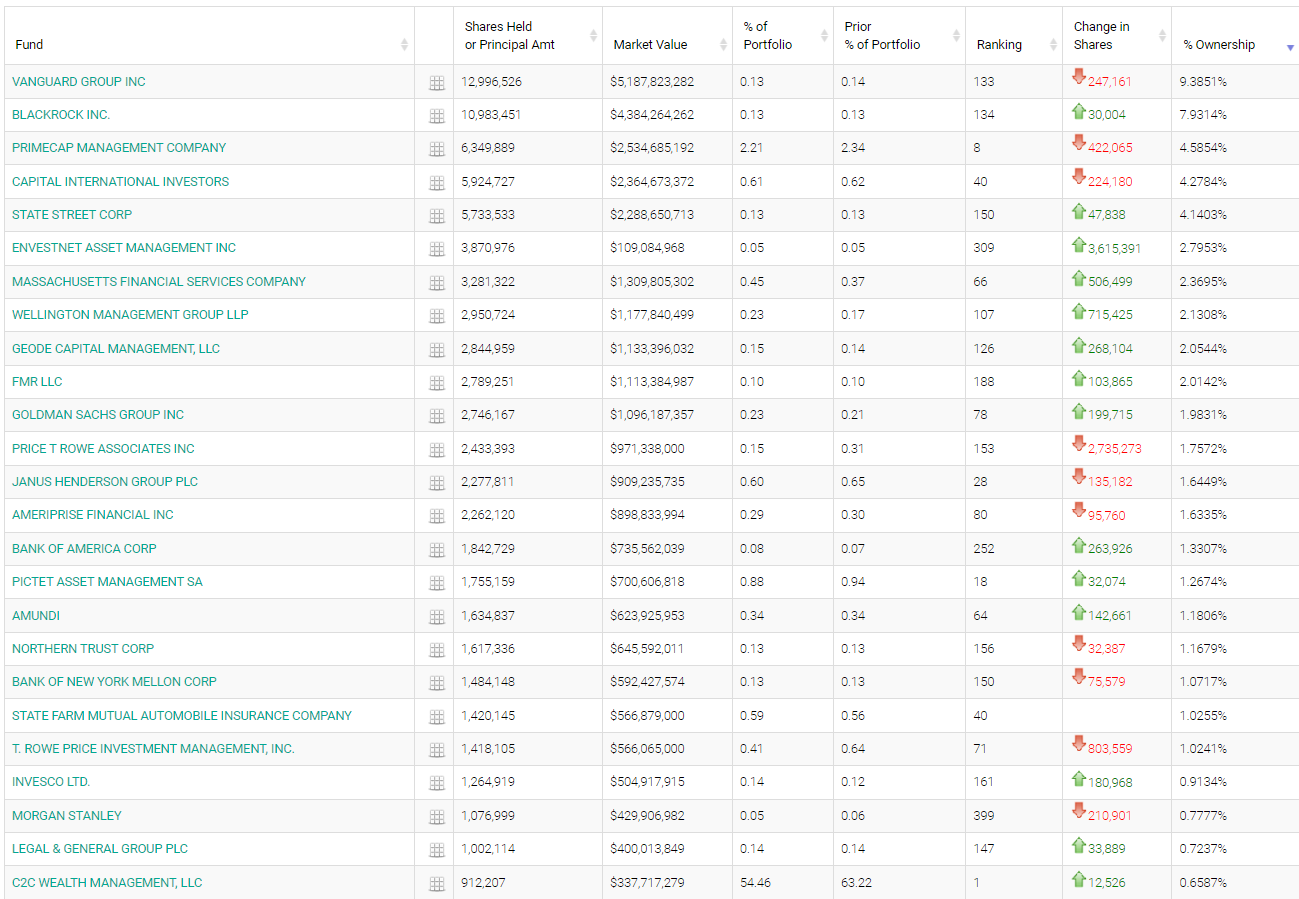Open MORGAN STANLEY fund link
1299x899 pixels.
(x=67, y=815)
